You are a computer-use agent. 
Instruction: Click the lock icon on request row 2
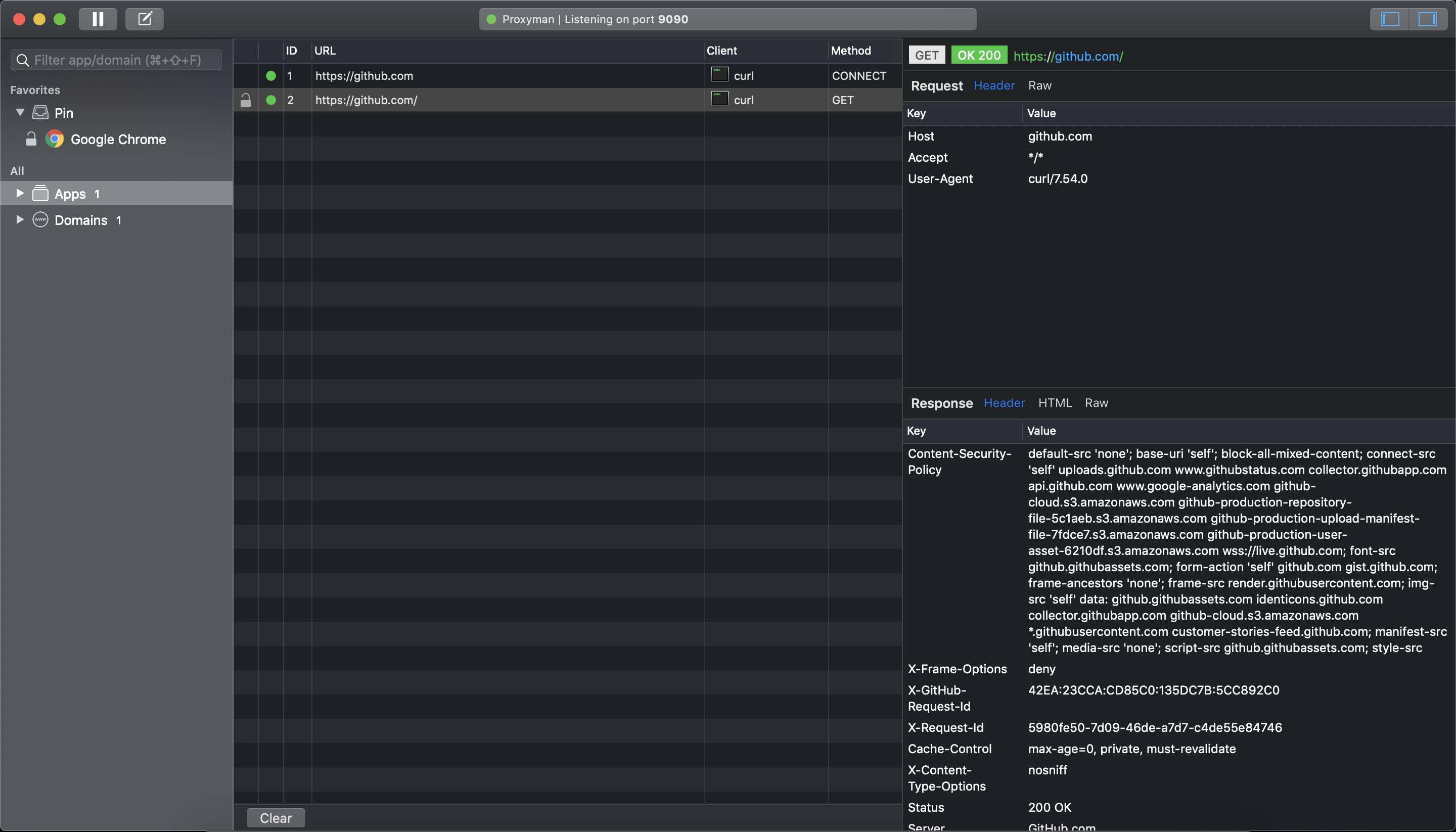[x=246, y=100]
